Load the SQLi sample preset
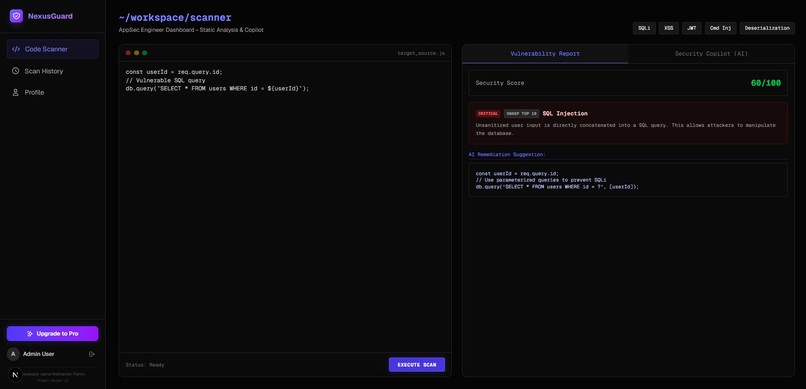This screenshot has height=389, width=806. [644, 28]
